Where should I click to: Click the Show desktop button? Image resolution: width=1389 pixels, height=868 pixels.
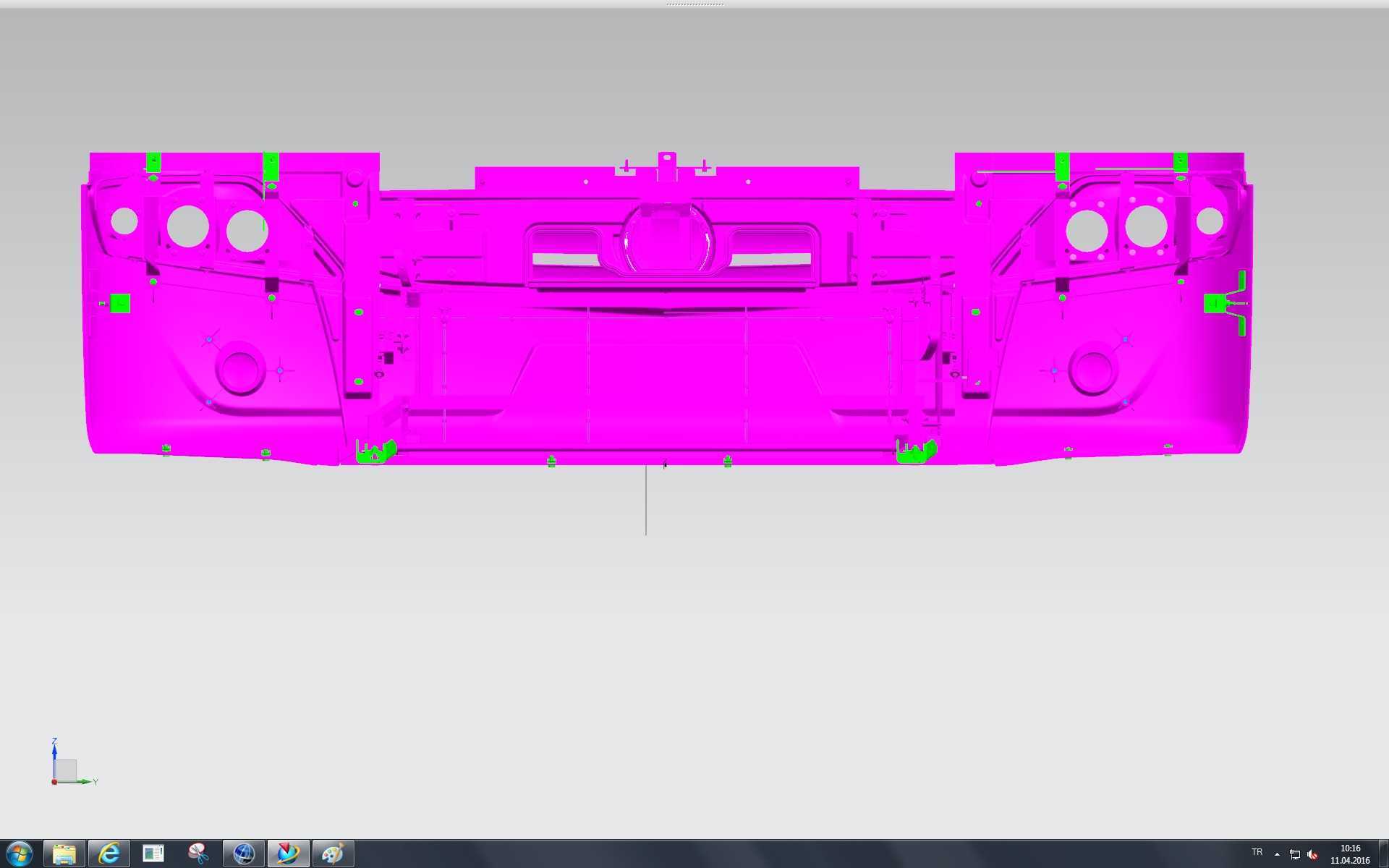point(1383,854)
